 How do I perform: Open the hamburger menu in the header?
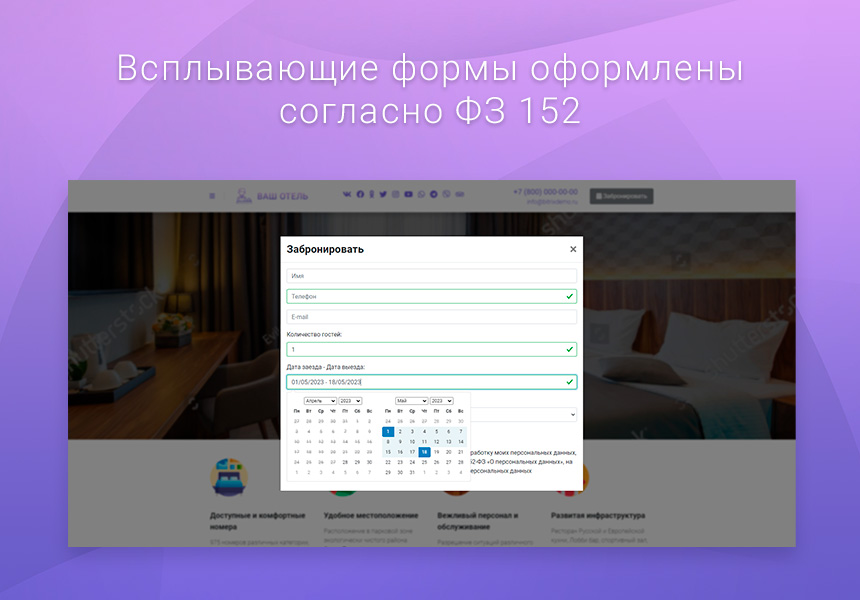213,196
